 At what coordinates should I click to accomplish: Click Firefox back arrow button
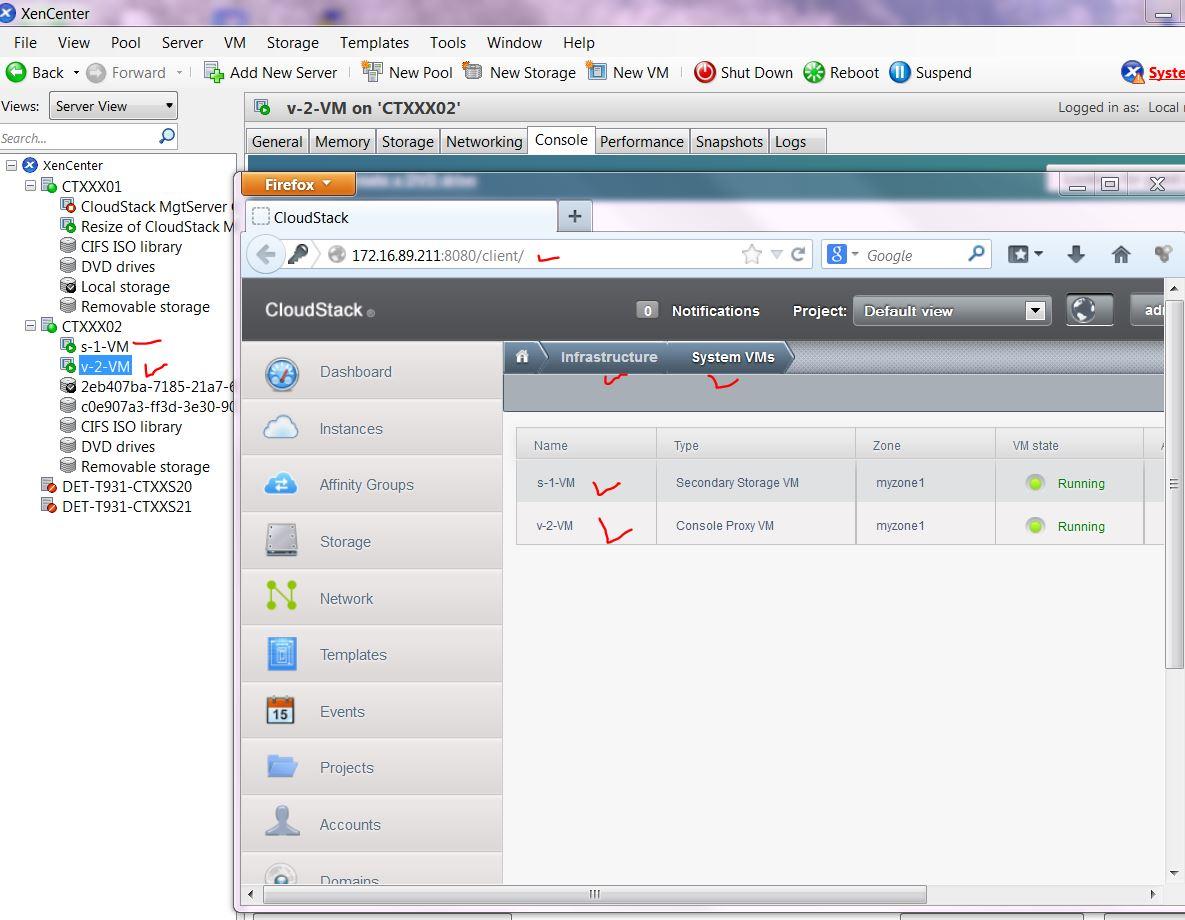(265, 255)
